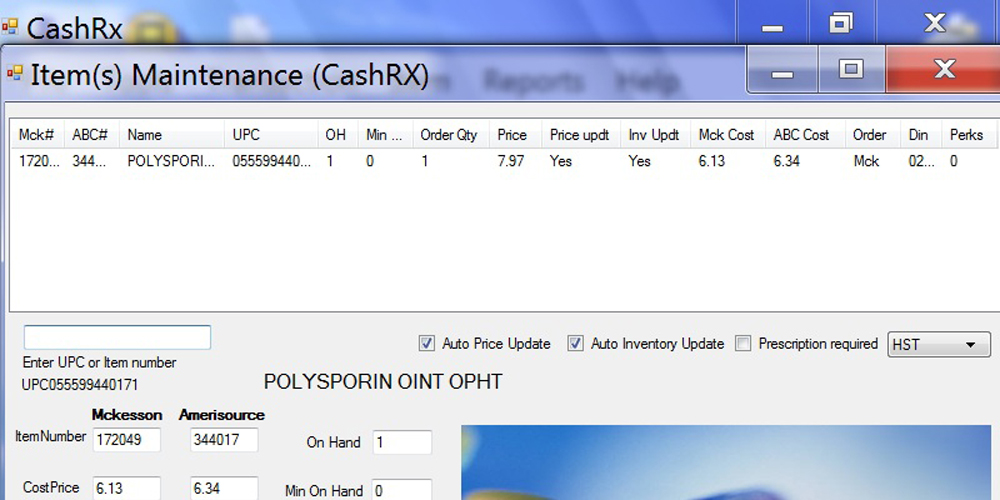Sort by the UPC column header
This screenshot has width=1000, height=500.
pyautogui.click(x=271, y=135)
